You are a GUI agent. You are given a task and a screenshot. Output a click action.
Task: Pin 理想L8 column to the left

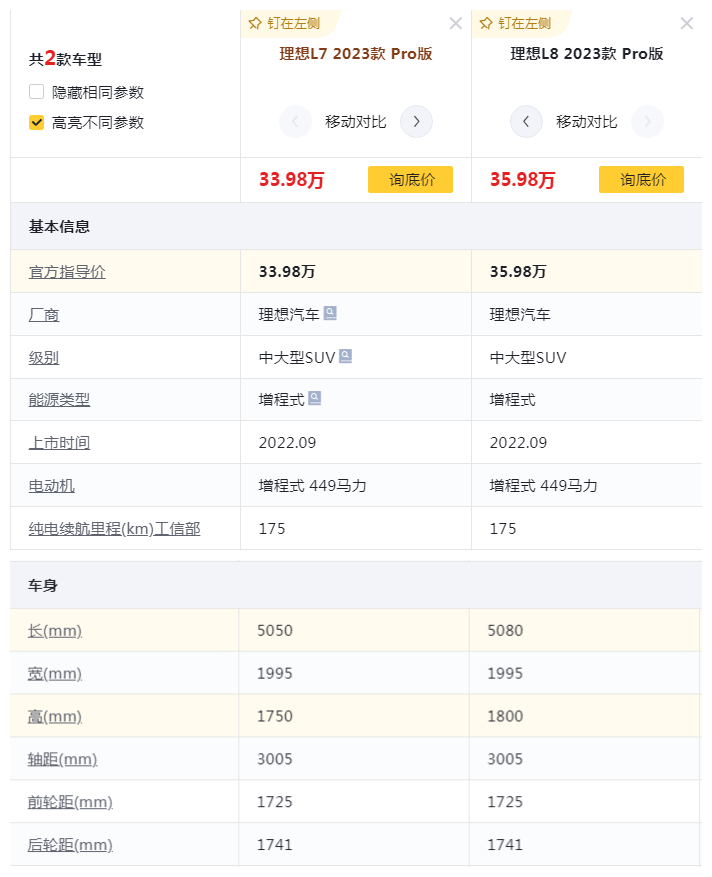point(516,23)
